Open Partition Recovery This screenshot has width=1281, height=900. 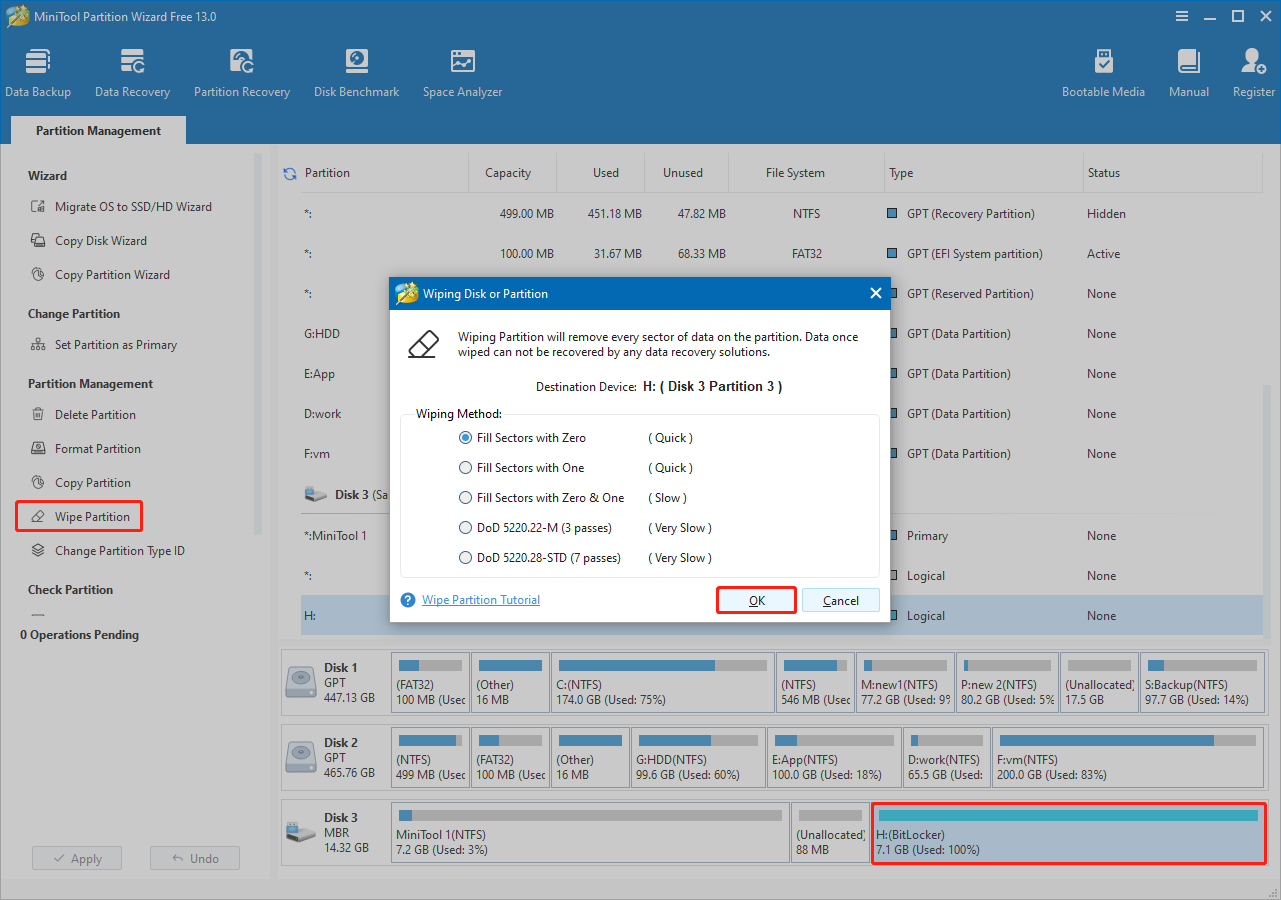(241, 70)
